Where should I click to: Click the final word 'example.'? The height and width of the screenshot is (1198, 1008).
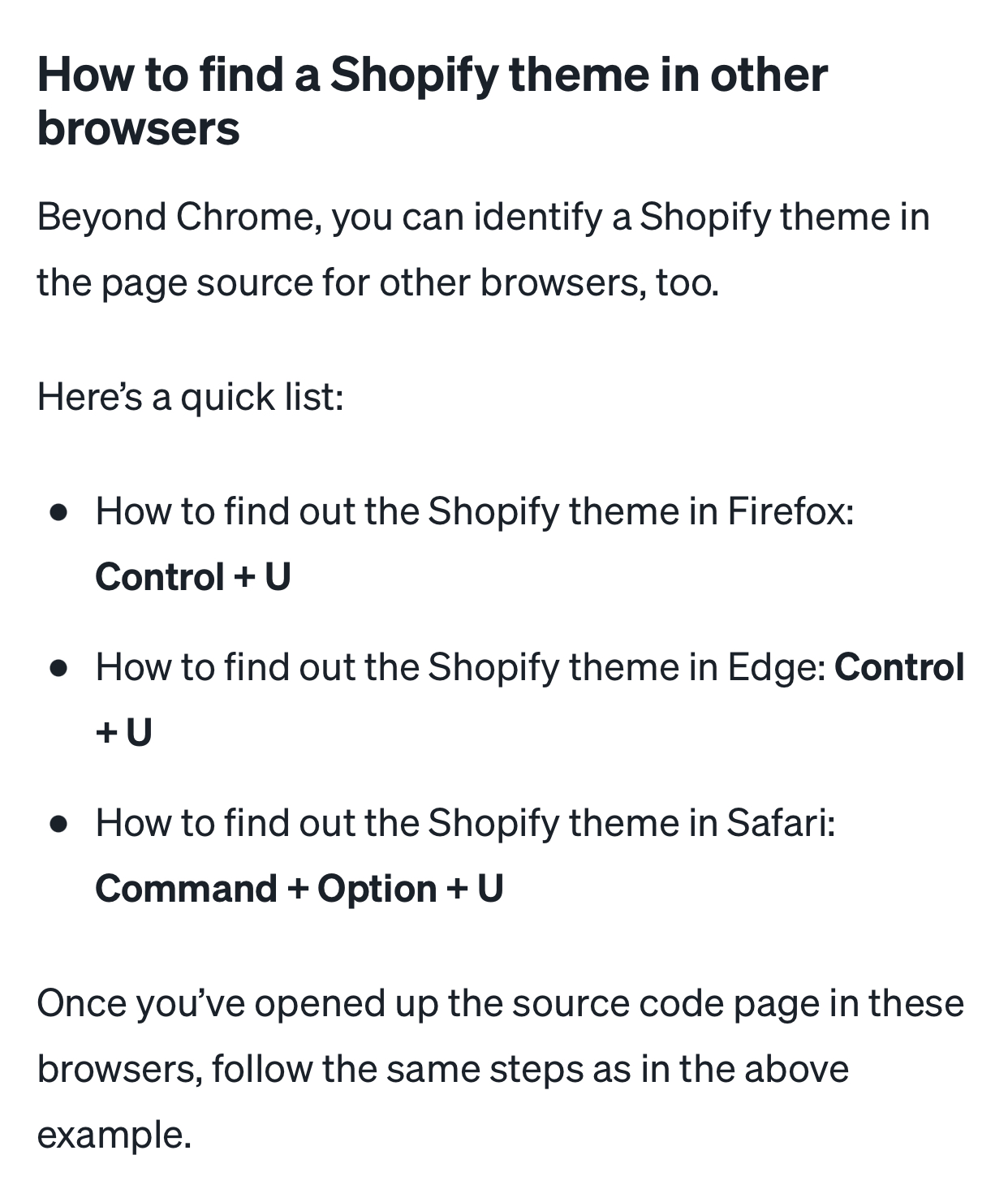[x=114, y=1135]
